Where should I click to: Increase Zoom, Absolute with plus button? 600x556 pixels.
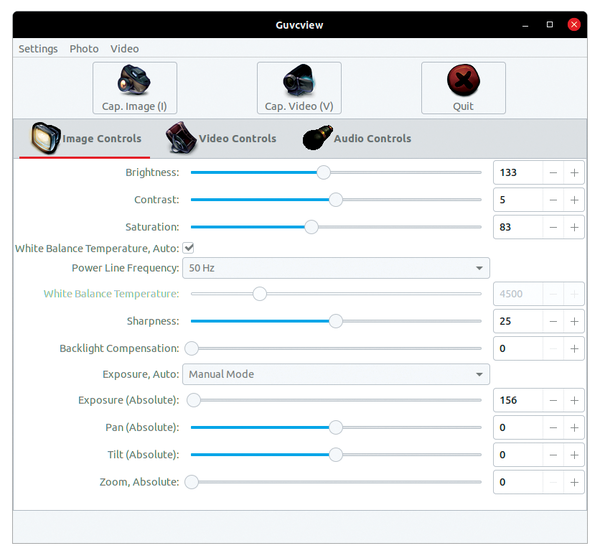[x=574, y=482]
